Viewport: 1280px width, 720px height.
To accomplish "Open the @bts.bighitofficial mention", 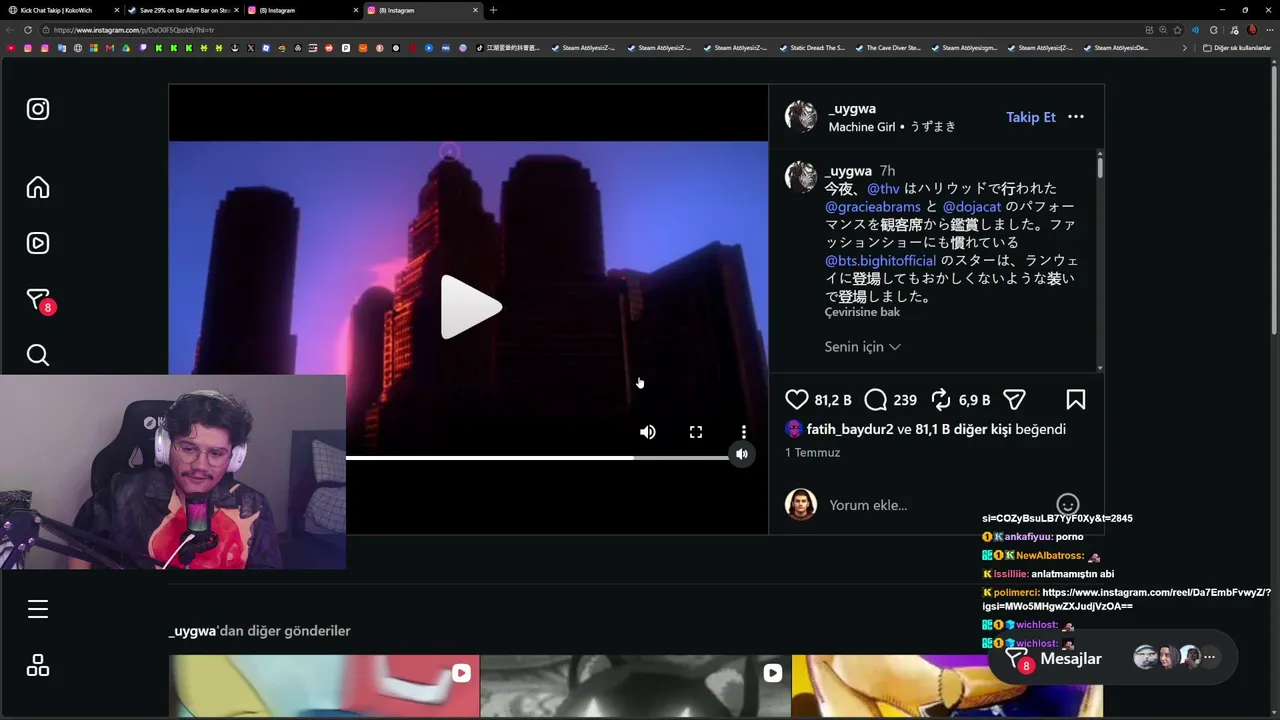I will (881, 260).
